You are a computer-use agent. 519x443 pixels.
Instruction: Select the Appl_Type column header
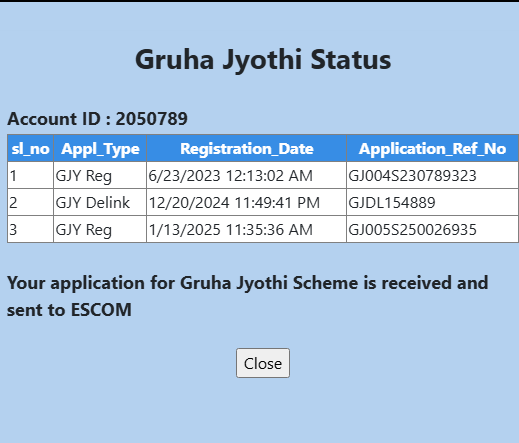tap(100, 148)
